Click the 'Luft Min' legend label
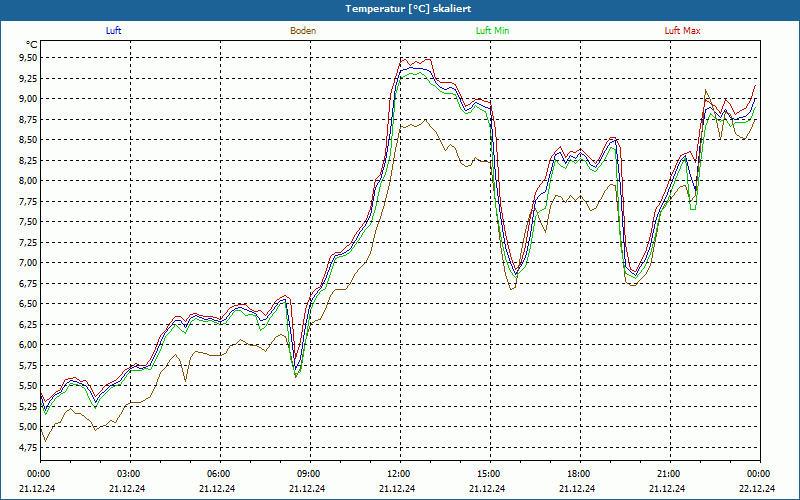This screenshot has height=500, width=800. coord(492,31)
